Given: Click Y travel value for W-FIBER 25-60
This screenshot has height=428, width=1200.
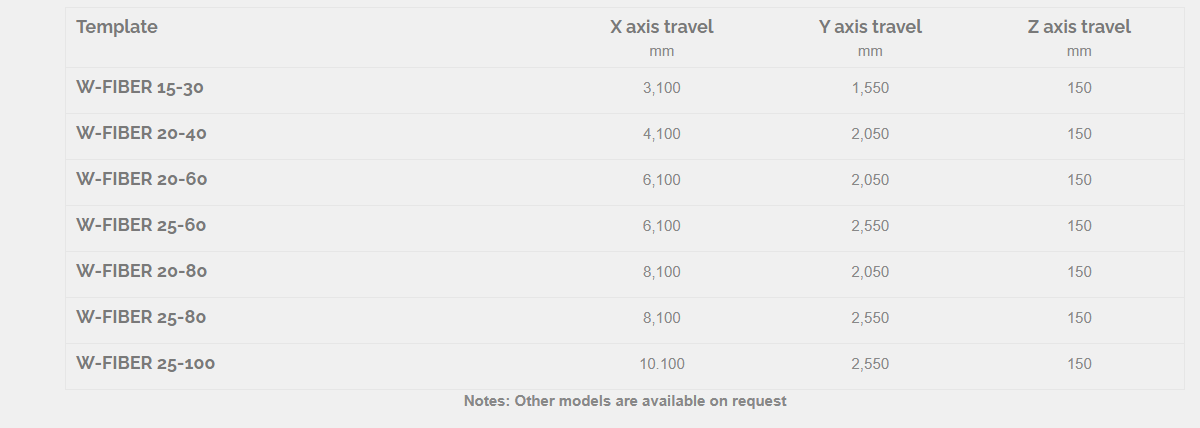Looking at the screenshot, I should [870, 226].
